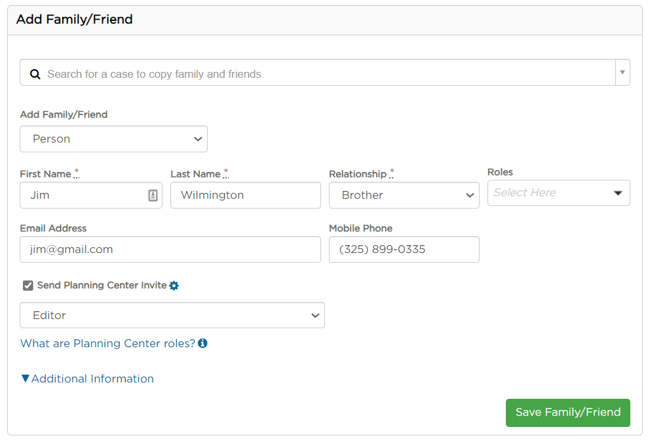Click Save Family/Friend button
The width and height of the screenshot is (650, 440).
568,413
